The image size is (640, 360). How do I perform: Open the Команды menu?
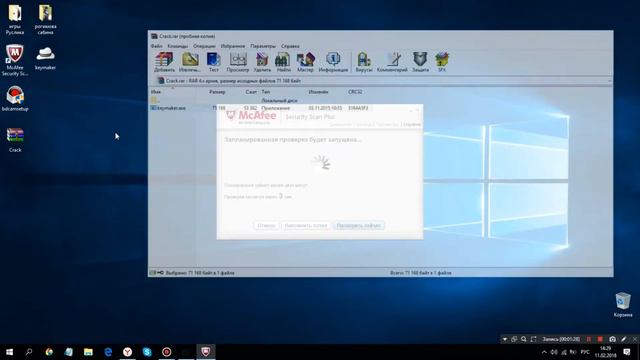(x=178, y=46)
